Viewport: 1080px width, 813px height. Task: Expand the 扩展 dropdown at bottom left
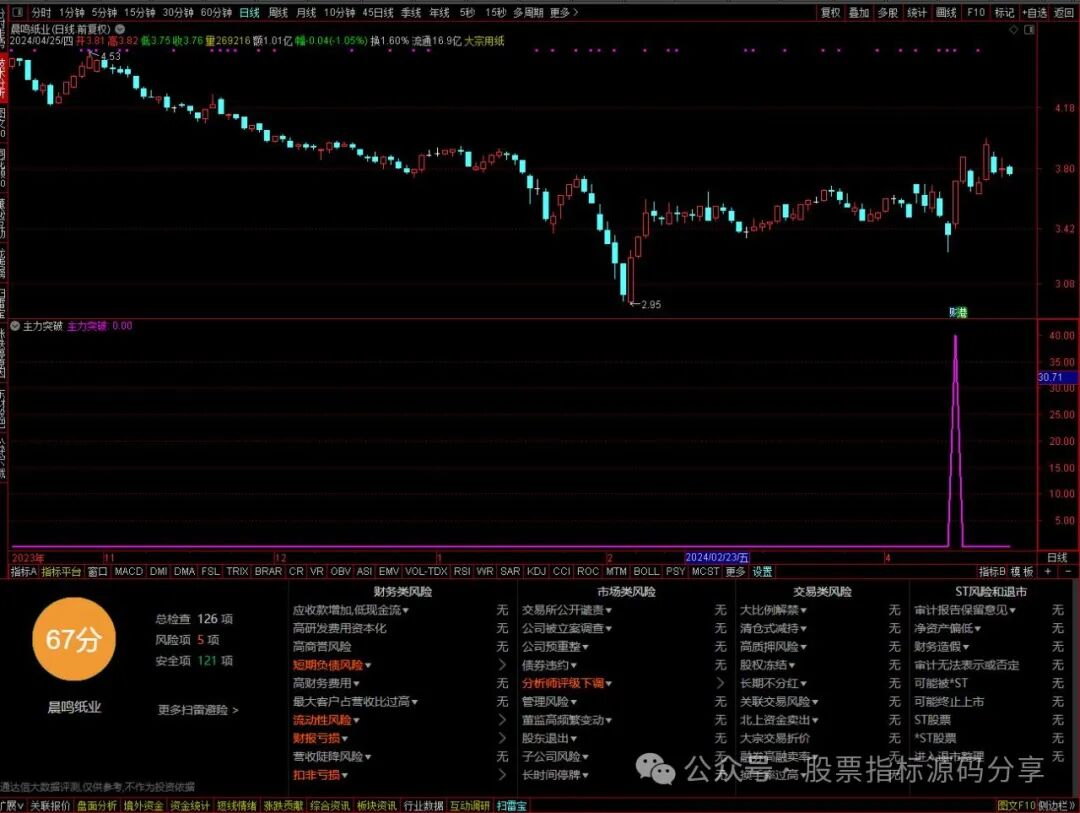coord(12,805)
